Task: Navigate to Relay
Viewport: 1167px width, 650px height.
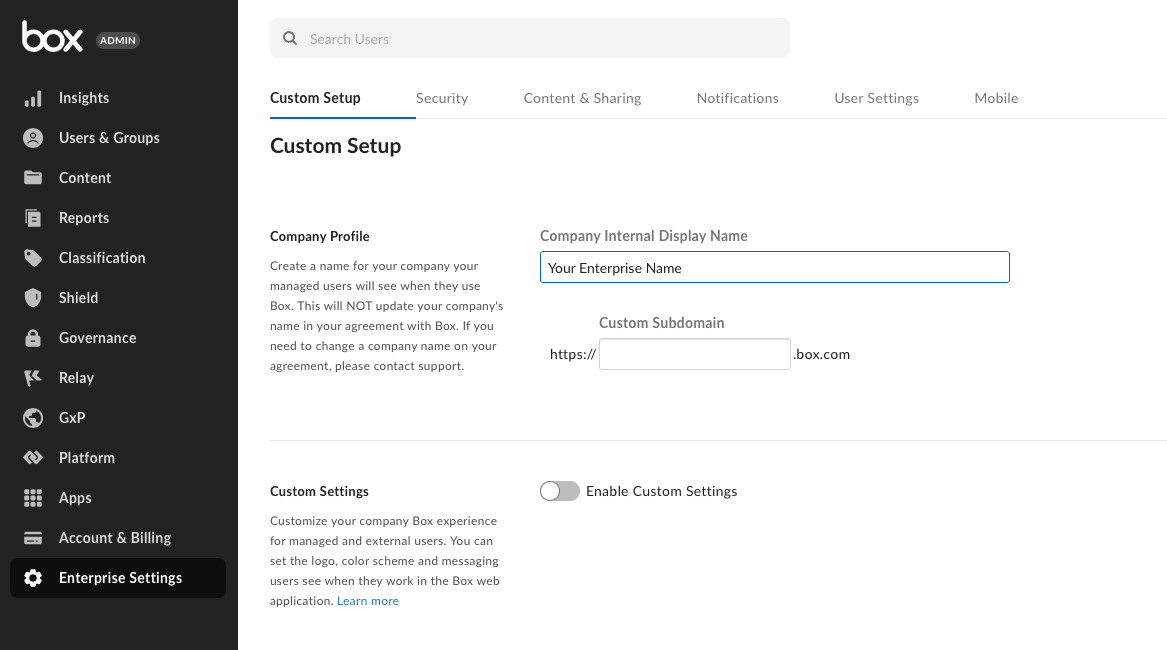Action: coord(75,378)
